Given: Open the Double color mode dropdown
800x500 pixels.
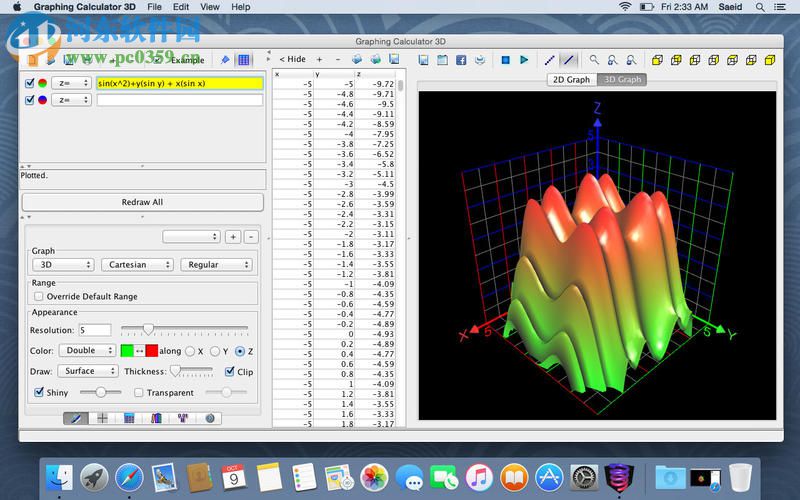Looking at the screenshot, I should point(87,351).
